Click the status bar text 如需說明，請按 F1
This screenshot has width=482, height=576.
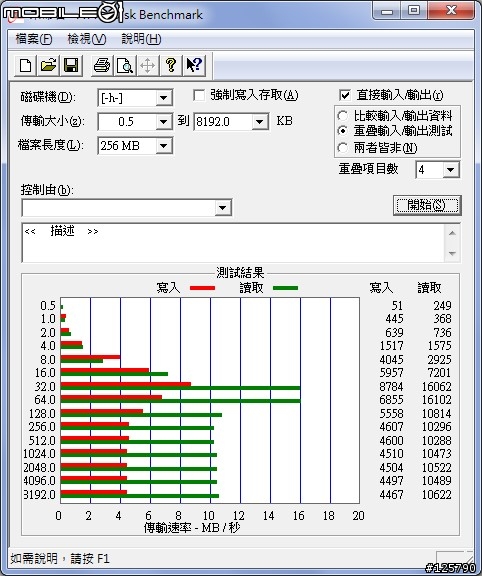60,559
